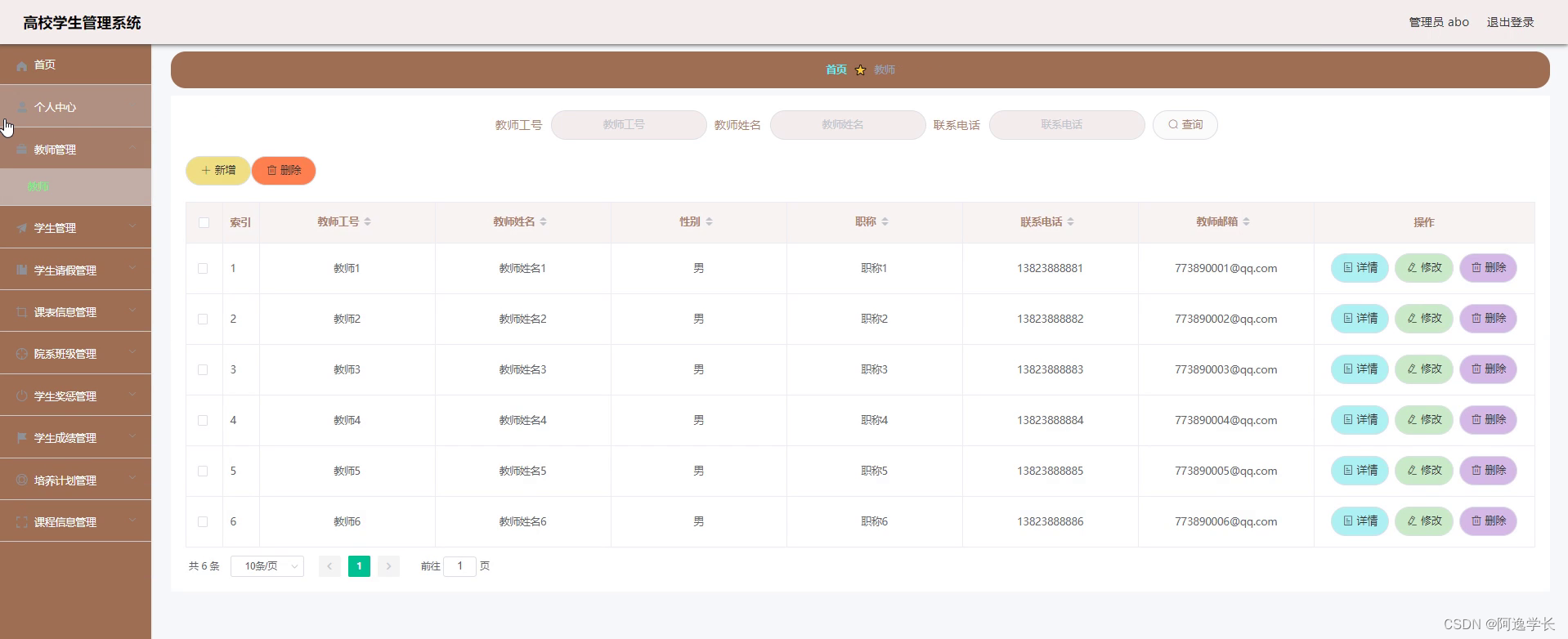Expand the 学生成绩管理 menu chevron
The width and height of the screenshot is (1568, 639).
pos(132,436)
